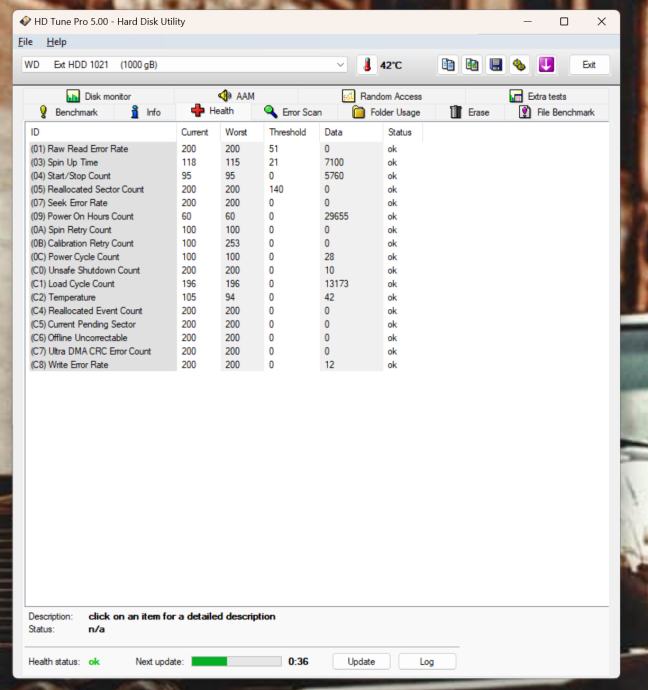Click the 5760 start/stop data value
648x690 pixels.
tap(334, 176)
